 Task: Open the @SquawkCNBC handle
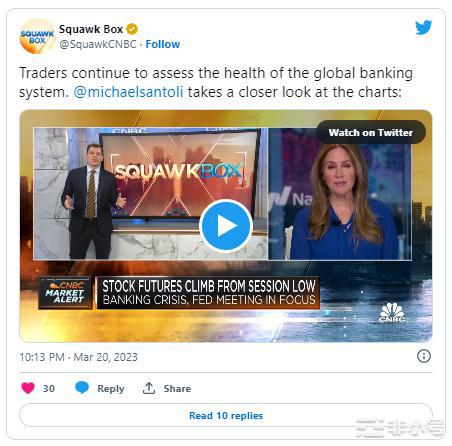point(98,44)
